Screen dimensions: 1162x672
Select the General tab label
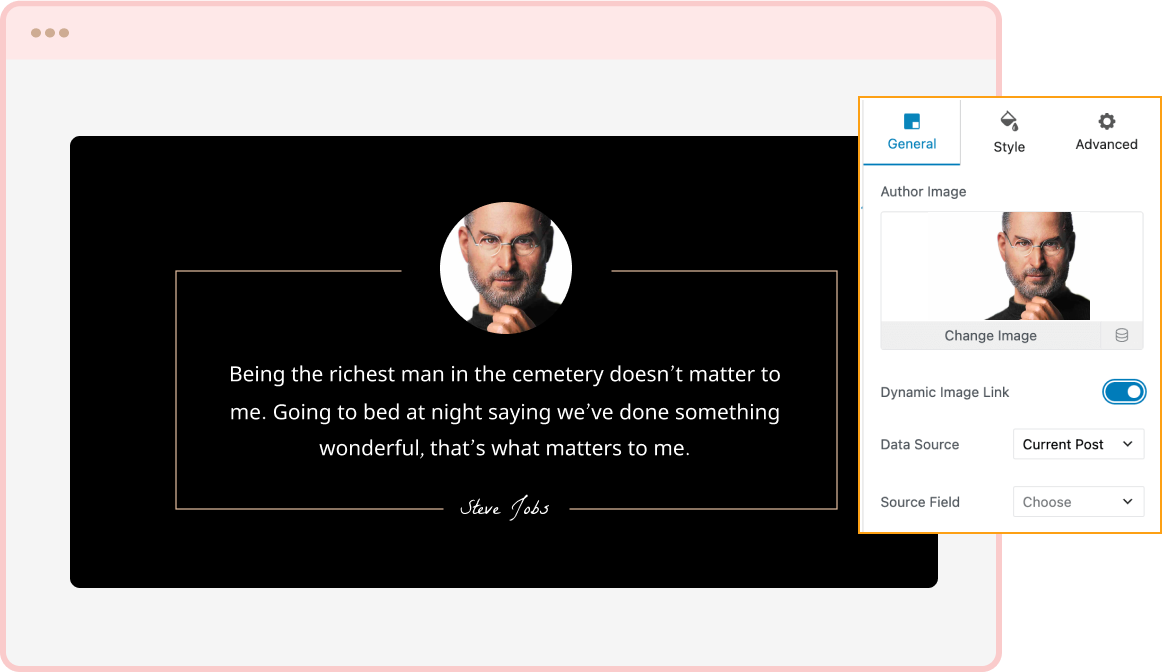[911, 144]
